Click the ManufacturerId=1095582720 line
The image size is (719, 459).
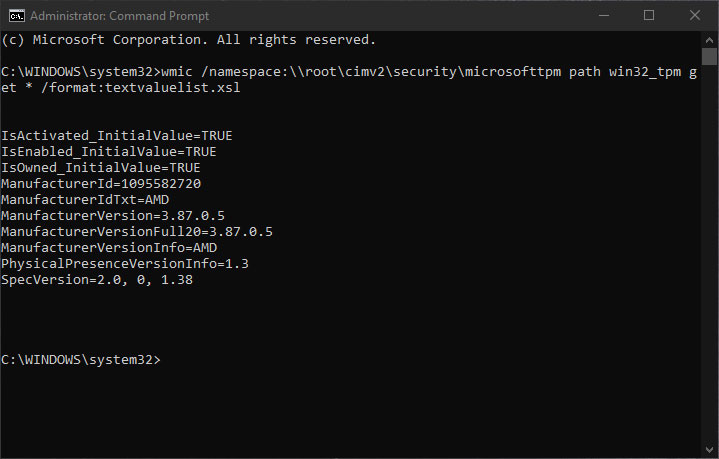point(101,184)
